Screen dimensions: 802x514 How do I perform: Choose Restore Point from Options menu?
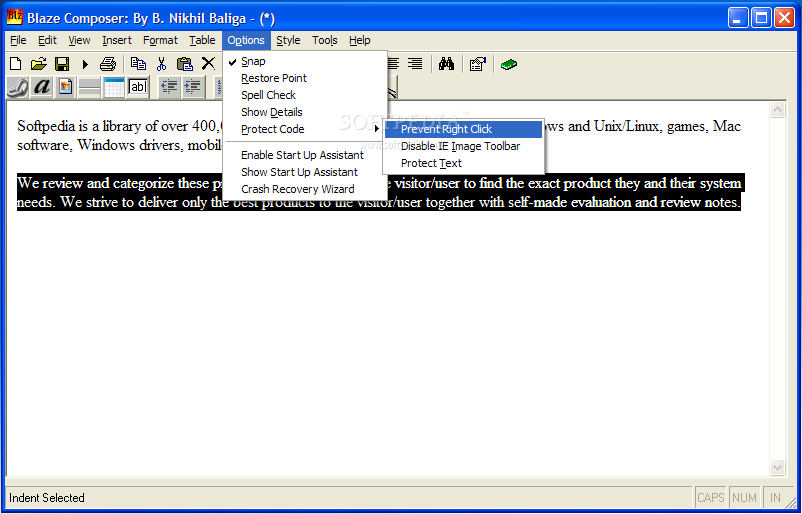click(x=305, y=78)
